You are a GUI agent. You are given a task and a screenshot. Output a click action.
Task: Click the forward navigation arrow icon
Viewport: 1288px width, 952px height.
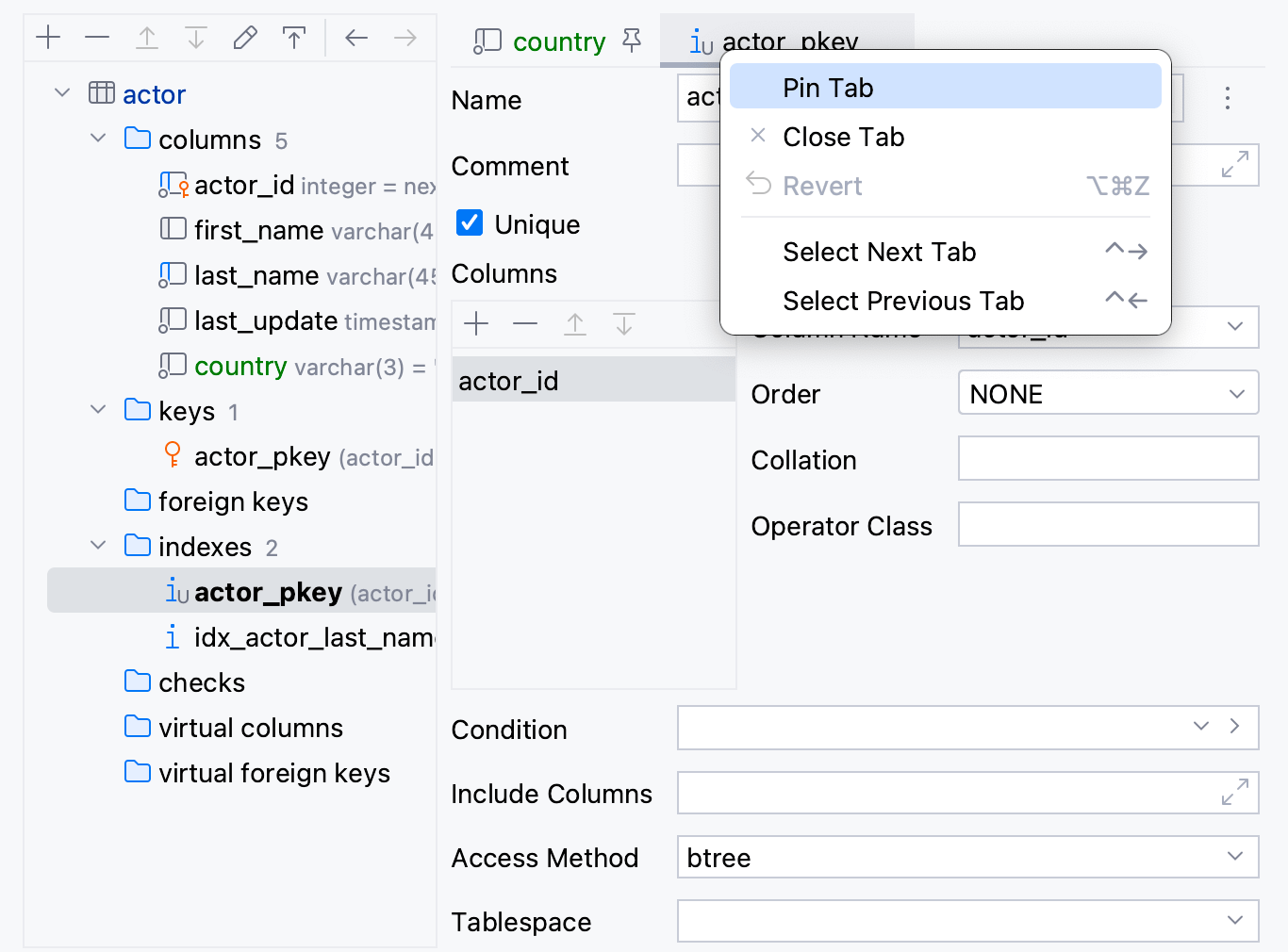tap(404, 38)
